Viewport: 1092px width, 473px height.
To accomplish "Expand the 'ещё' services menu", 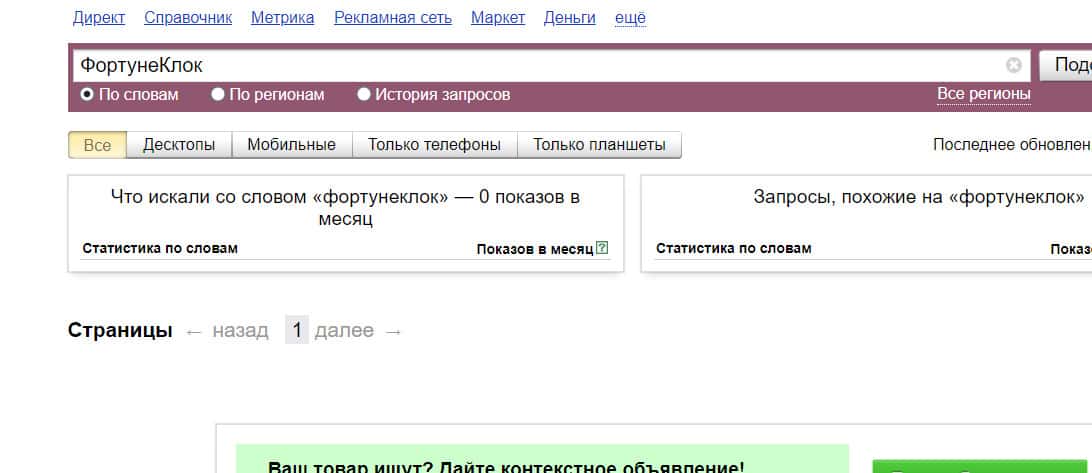I will (x=630, y=18).
